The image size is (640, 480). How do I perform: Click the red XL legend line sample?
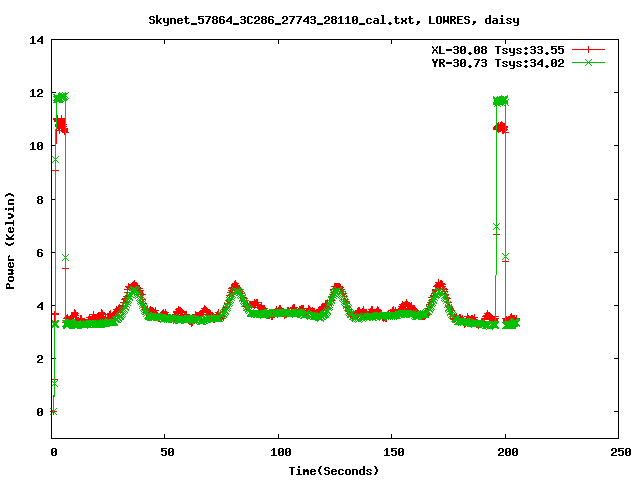(588, 50)
